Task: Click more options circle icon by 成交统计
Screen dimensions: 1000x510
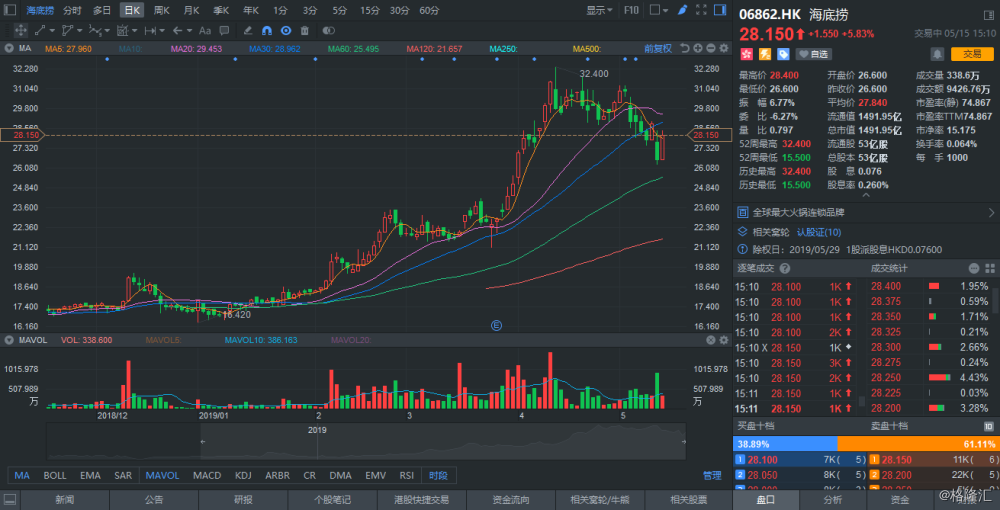Action: (x=974, y=268)
